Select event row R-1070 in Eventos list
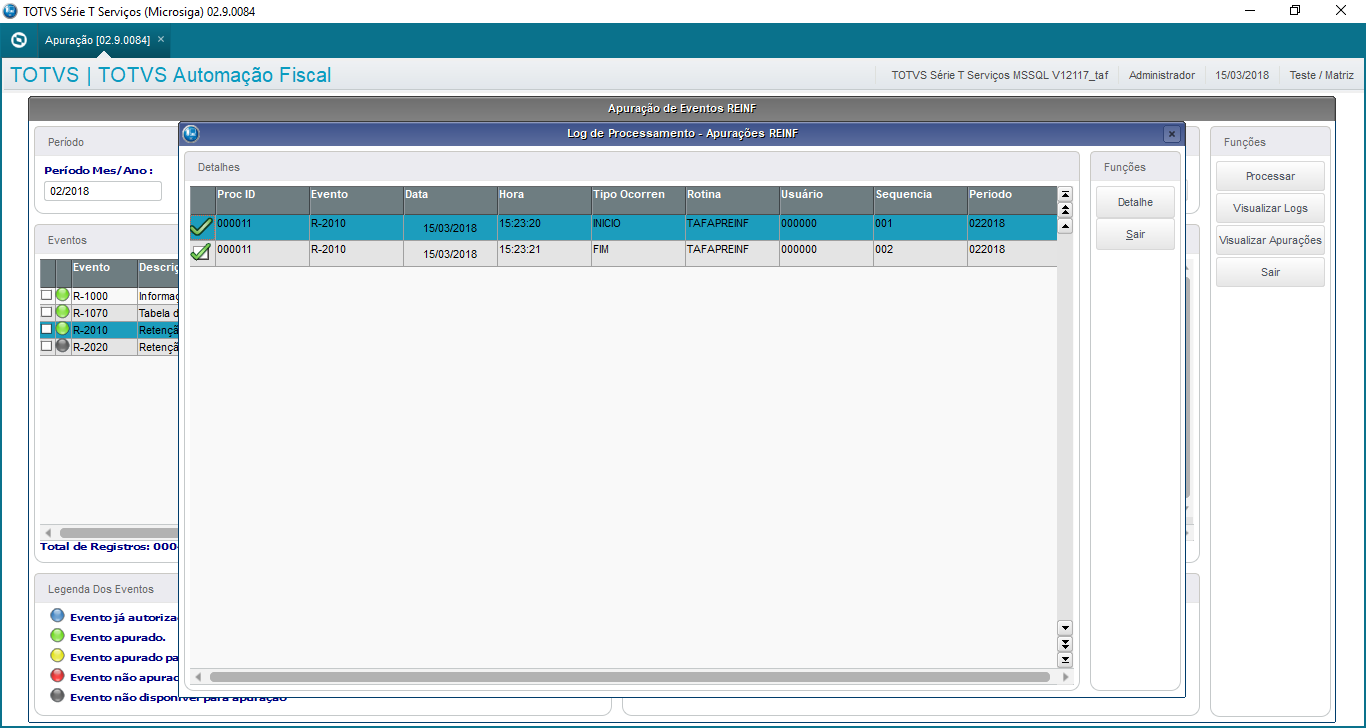1366x728 pixels. point(109,312)
